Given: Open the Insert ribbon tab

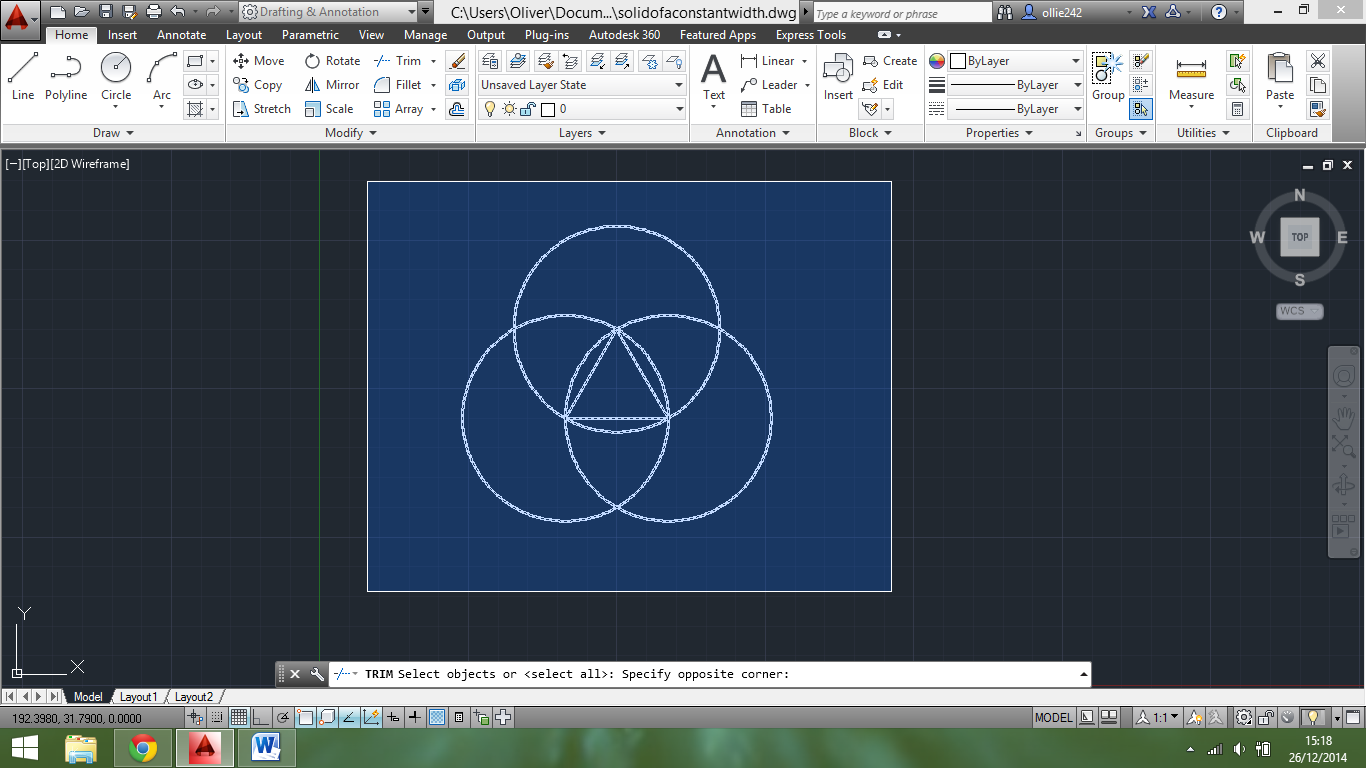Looking at the screenshot, I should pyautogui.click(x=122, y=35).
